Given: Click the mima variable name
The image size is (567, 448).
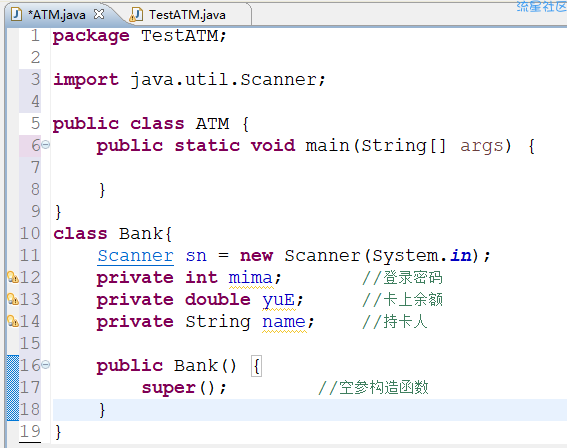Looking at the screenshot, I should point(250,278).
